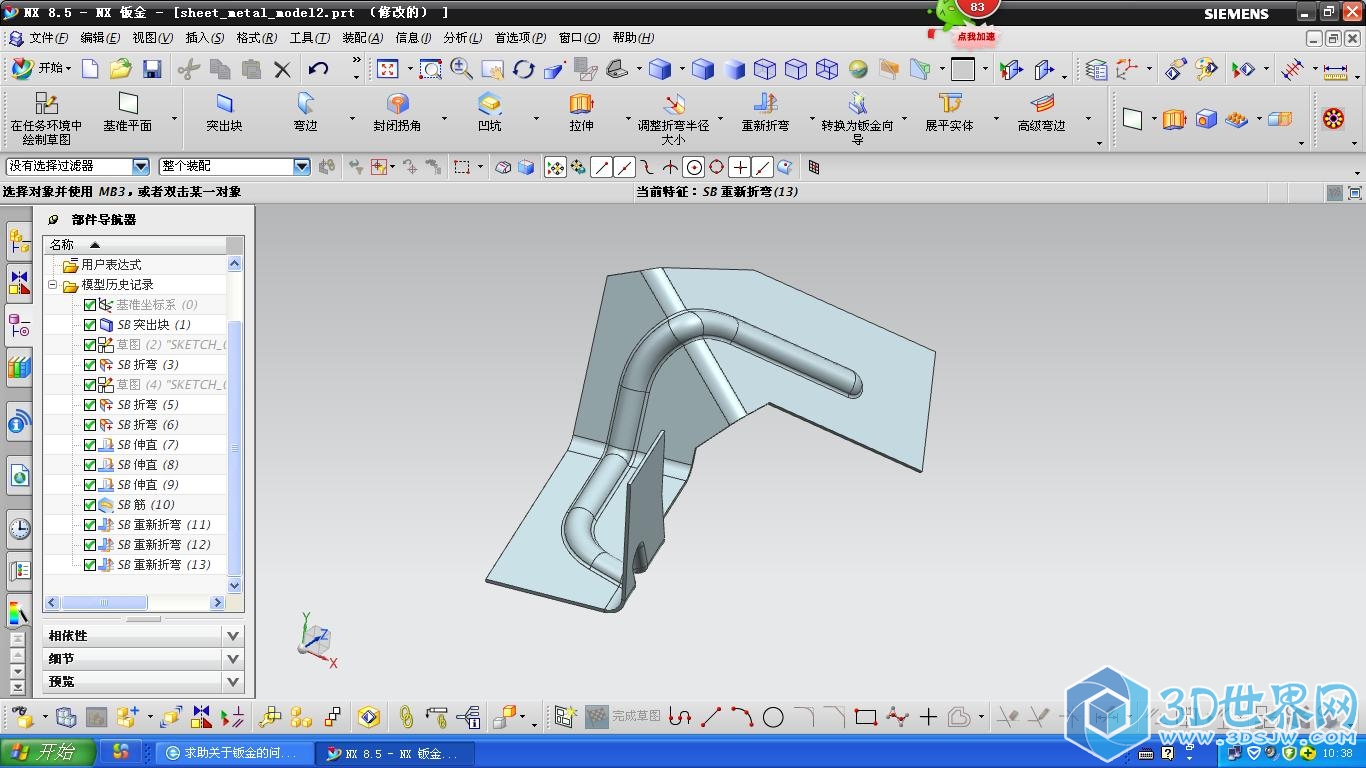Screen dimensions: 1366x768
Task: Open the 编辑(E) menu
Action: pyautogui.click(x=100, y=38)
